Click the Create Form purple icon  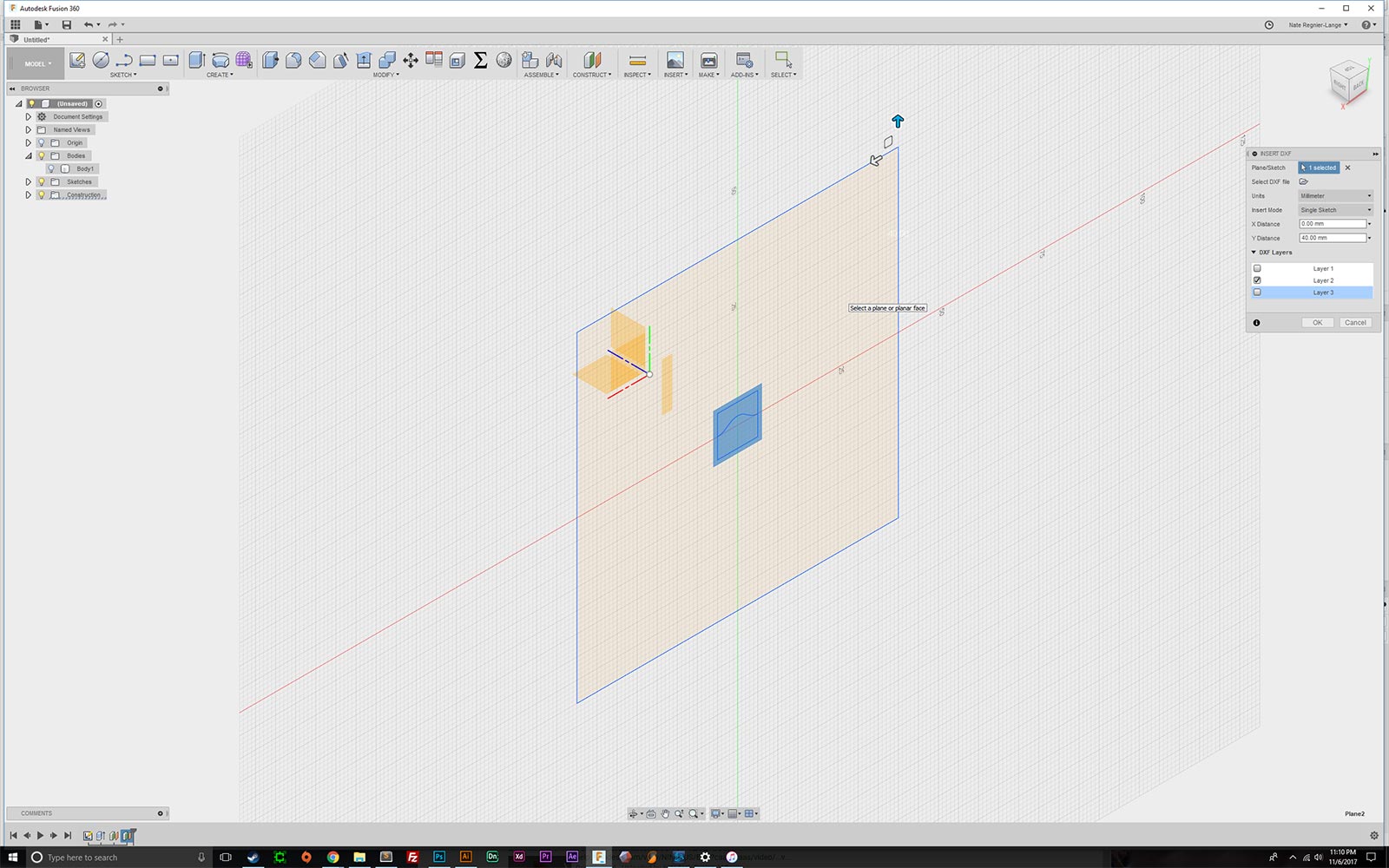click(244, 60)
